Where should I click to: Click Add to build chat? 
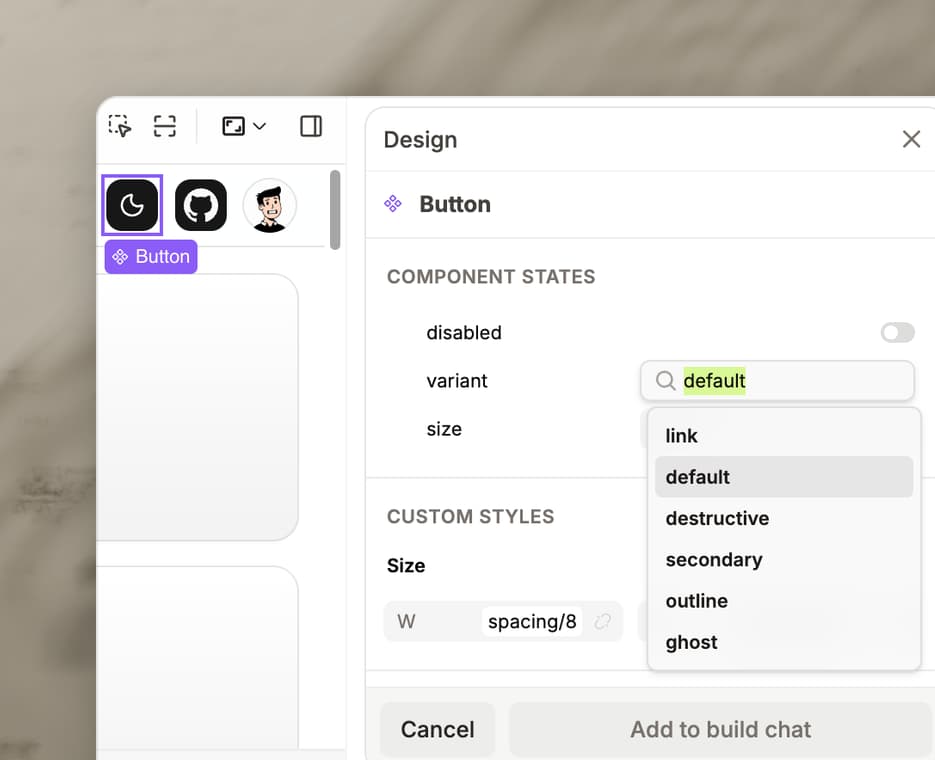720,729
